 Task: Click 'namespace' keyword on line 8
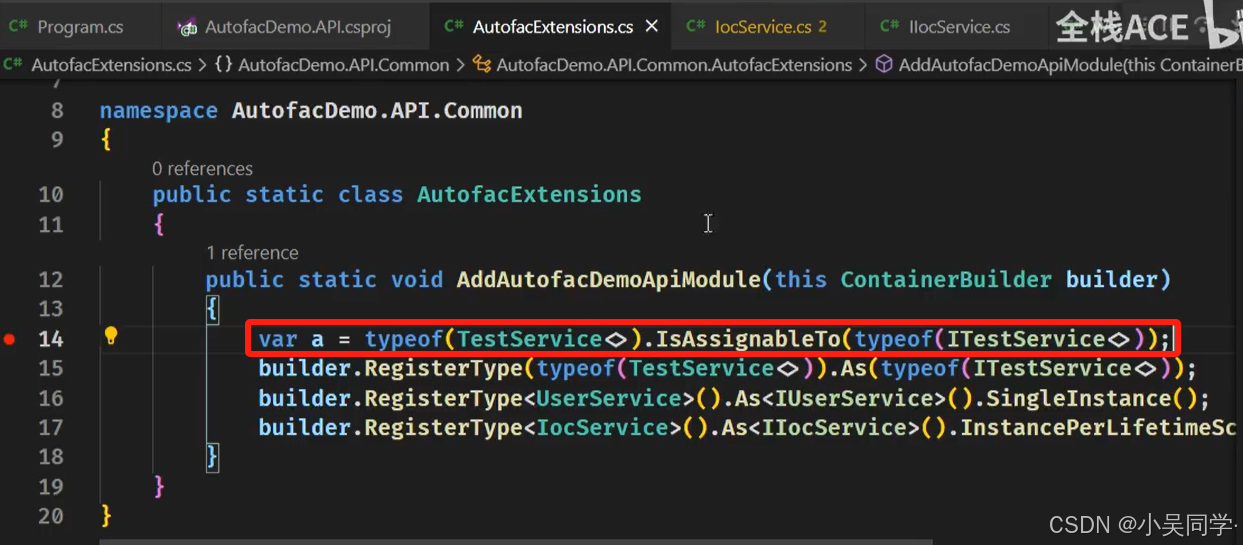[158, 110]
